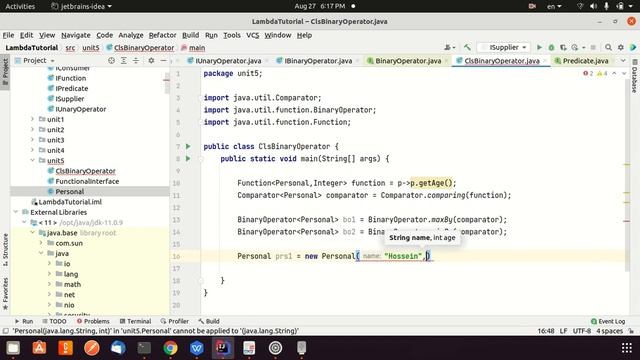Click UTF-8 encoding in status bar
640x360 pixels.
582,331
